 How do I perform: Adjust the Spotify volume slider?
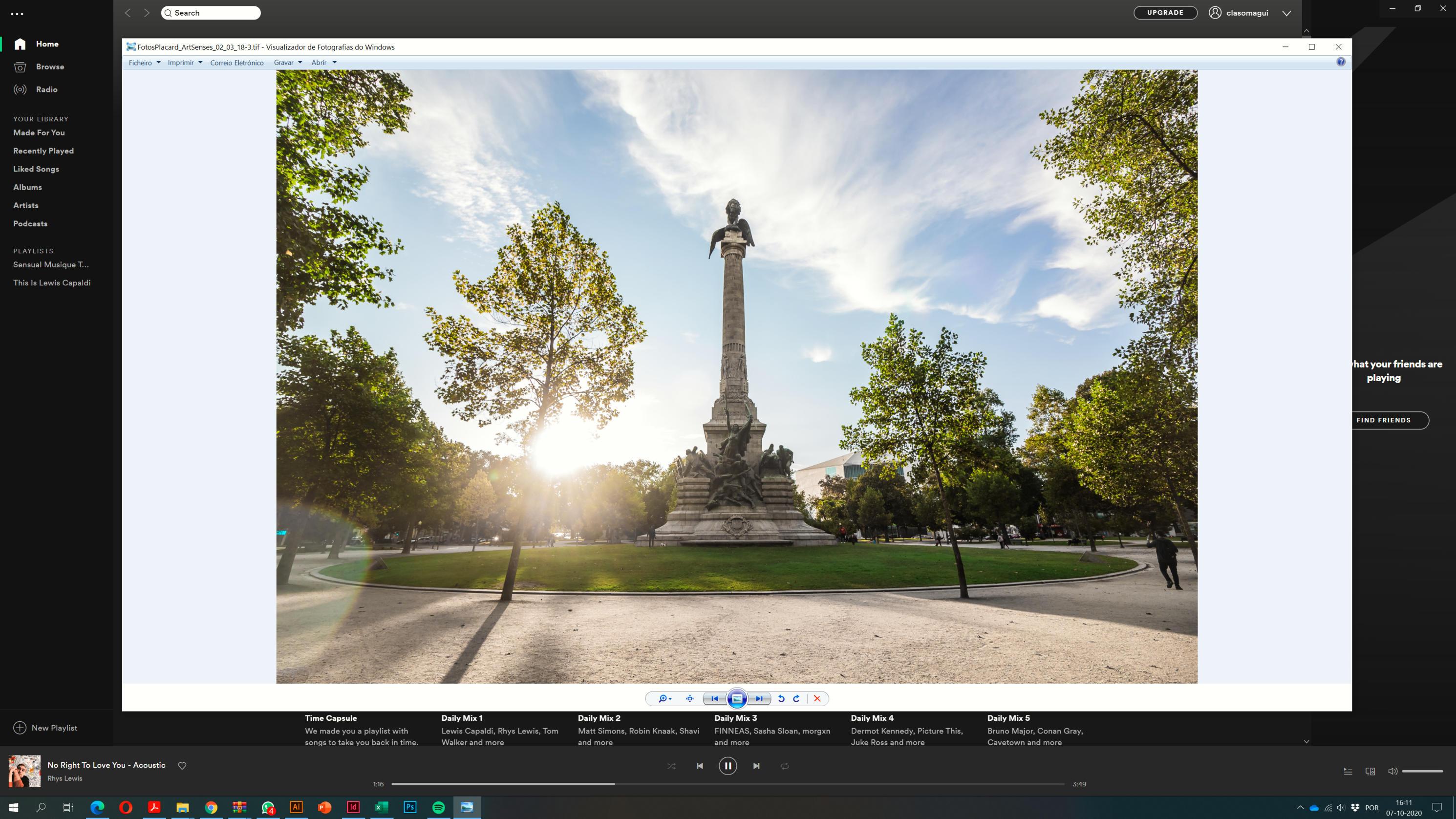click(x=1422, y=771)
